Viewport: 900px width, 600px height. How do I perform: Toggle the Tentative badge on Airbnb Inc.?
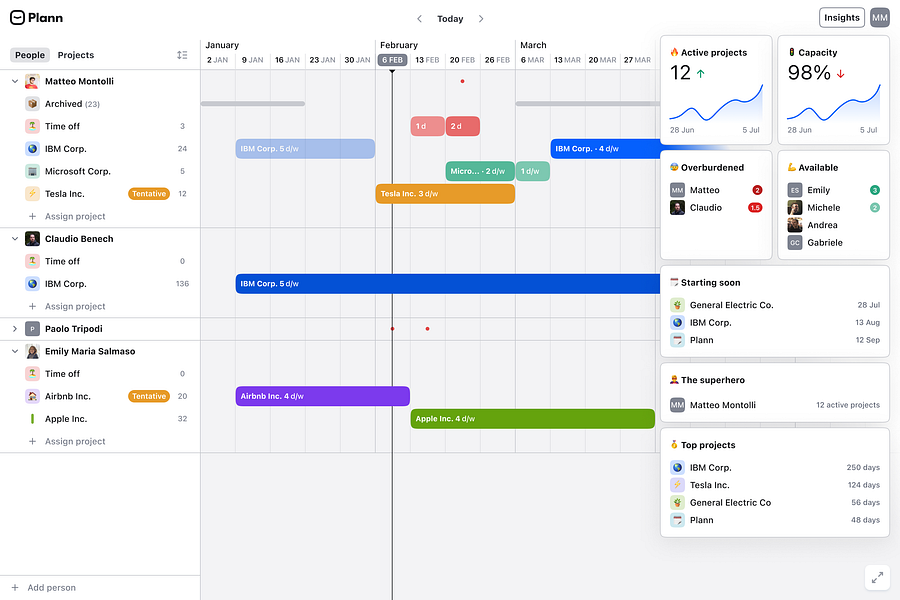pyautogui.click(x=149, y=396)
